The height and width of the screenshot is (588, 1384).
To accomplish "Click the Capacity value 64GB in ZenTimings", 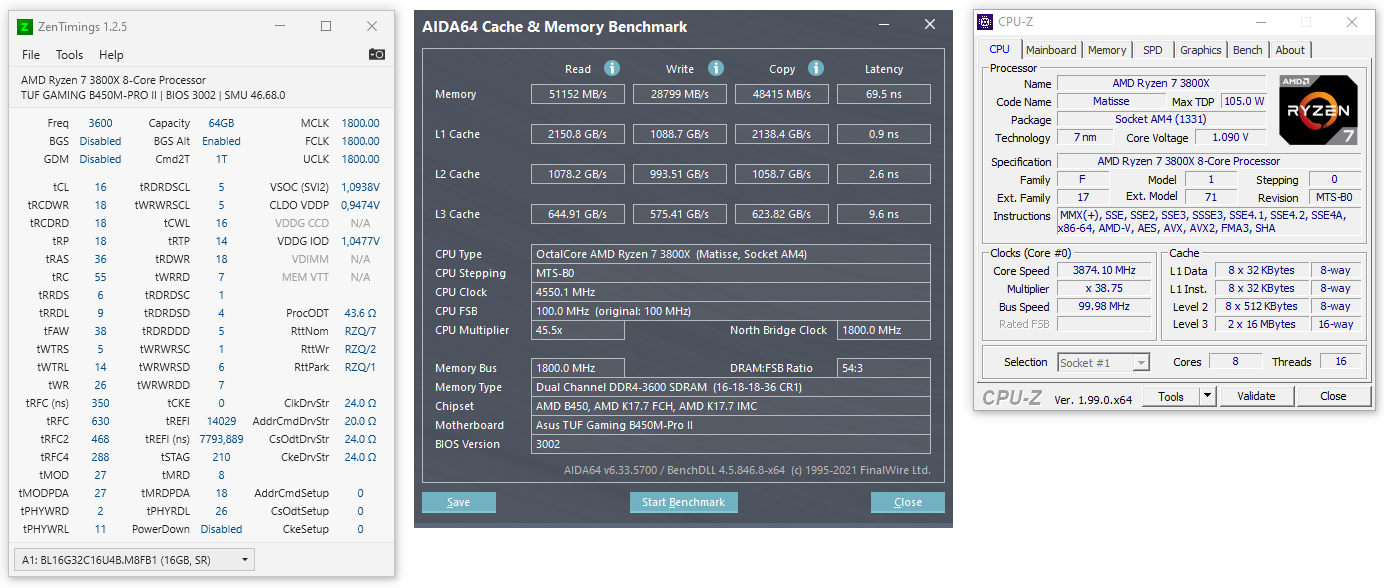I will point(221,123).
